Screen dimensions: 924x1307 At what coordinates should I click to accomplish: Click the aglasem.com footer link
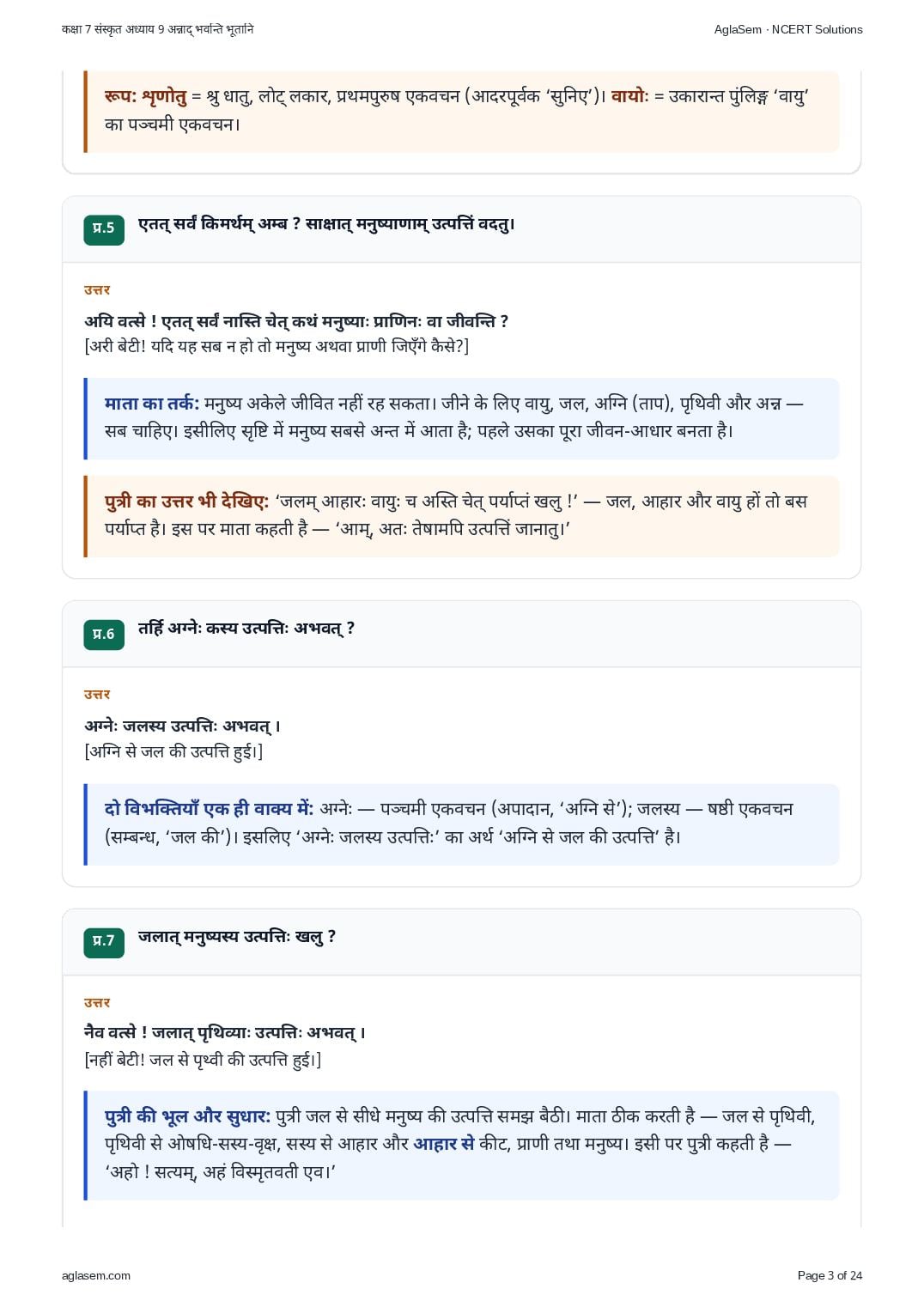pos(96,1275)
